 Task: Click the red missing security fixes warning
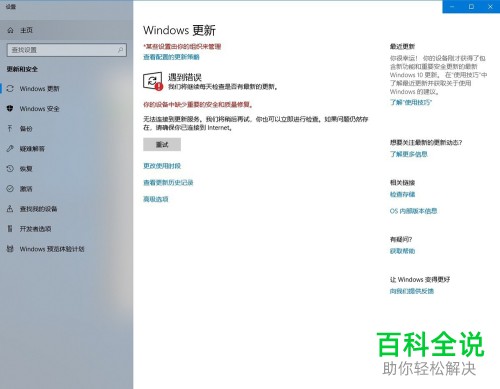pos(198,105)
